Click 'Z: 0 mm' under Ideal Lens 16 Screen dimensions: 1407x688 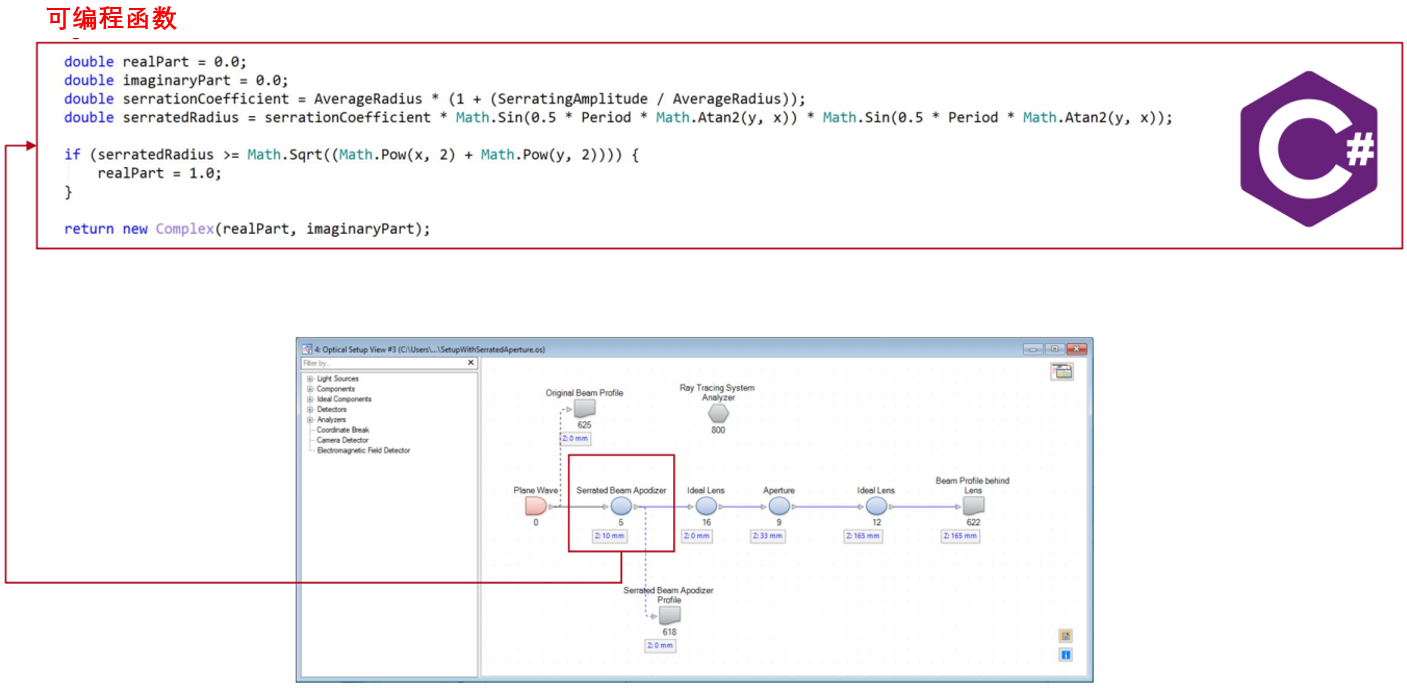click(x=696, y=536)
